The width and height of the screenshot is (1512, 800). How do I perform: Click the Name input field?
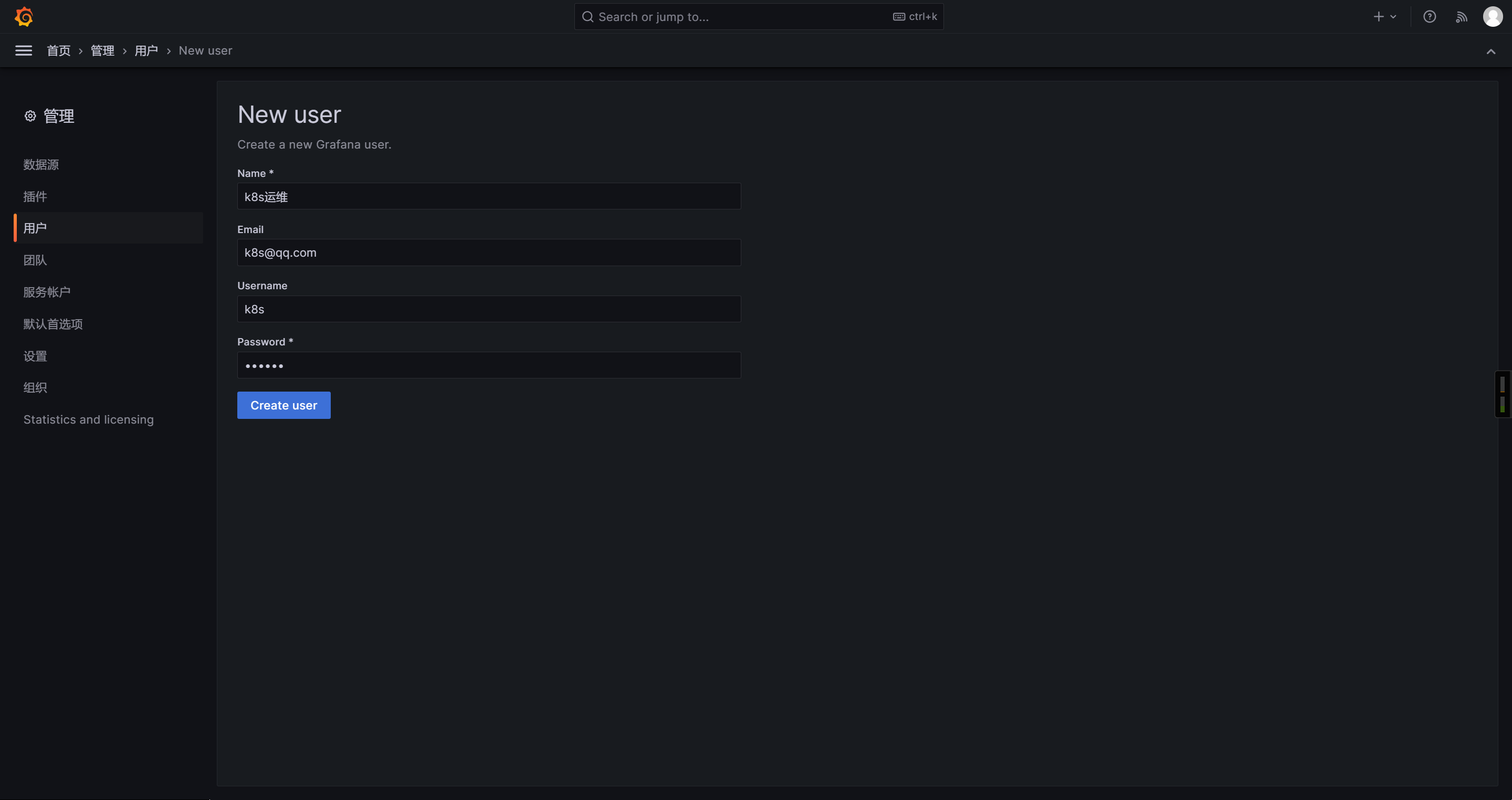[489, 196]
